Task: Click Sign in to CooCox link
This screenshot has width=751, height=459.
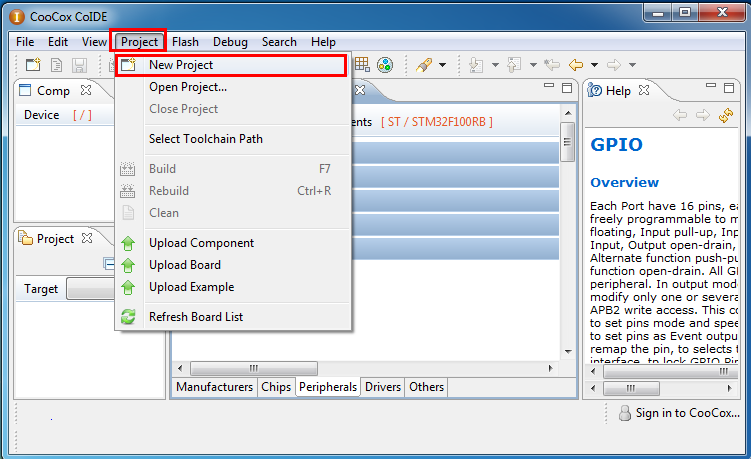Action: tap(687, 413)
